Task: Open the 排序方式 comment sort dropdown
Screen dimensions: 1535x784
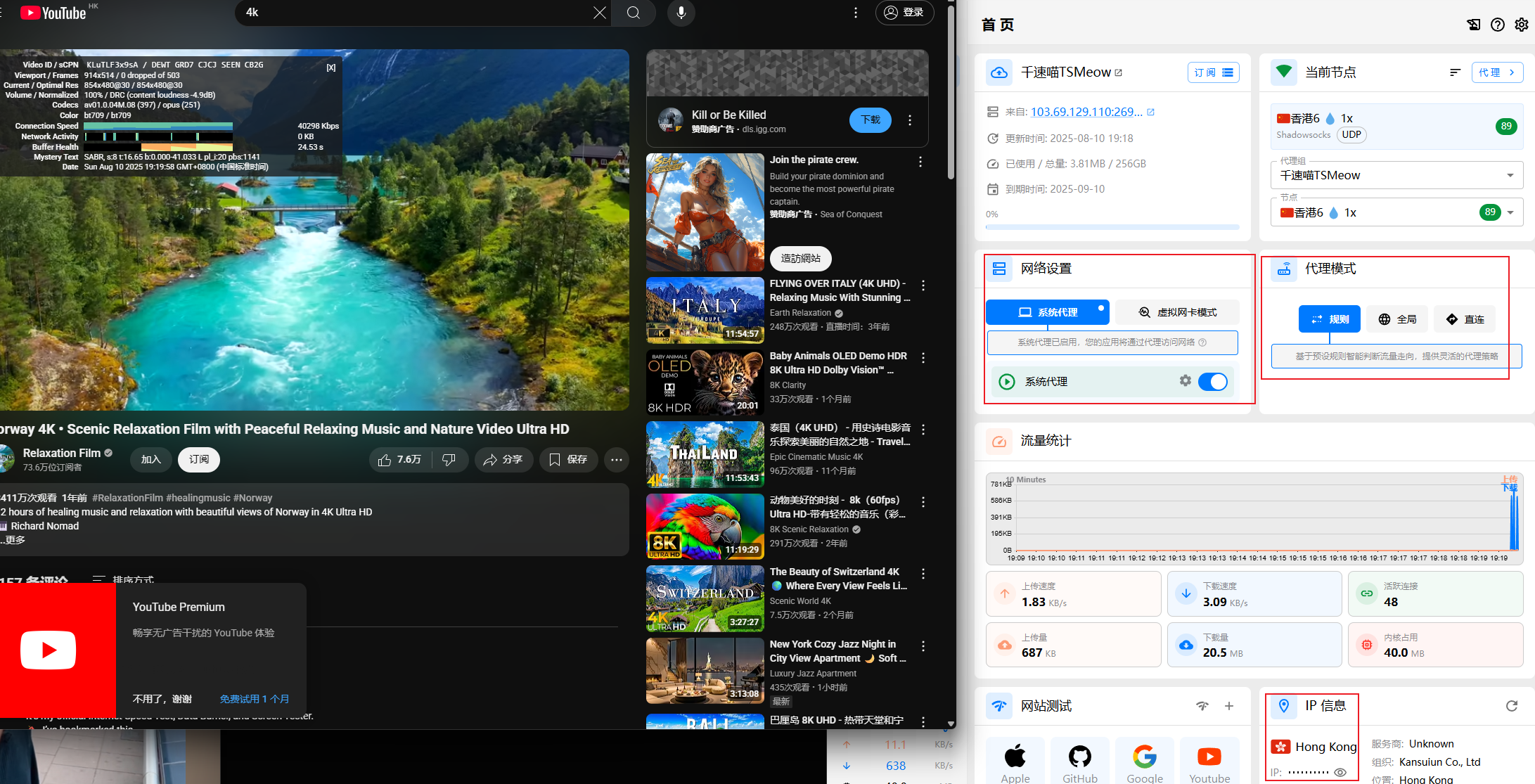Action: tap(123, 580)
